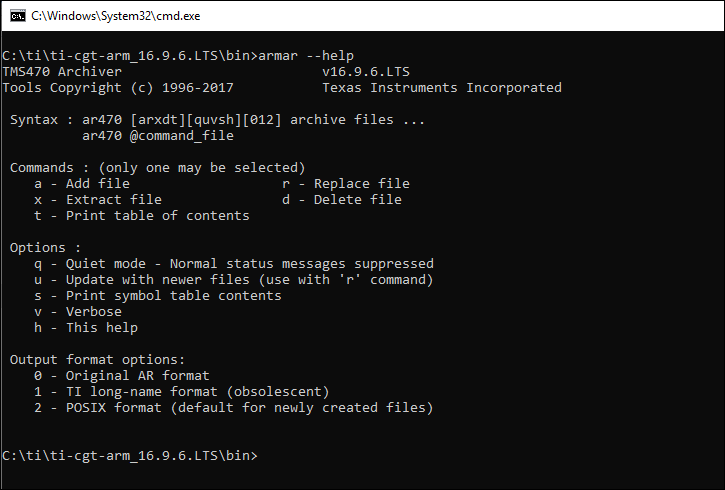Click 'Texas Instruments Incorporated' text
This screenshot has height=490, width=725.
[441, 87]
